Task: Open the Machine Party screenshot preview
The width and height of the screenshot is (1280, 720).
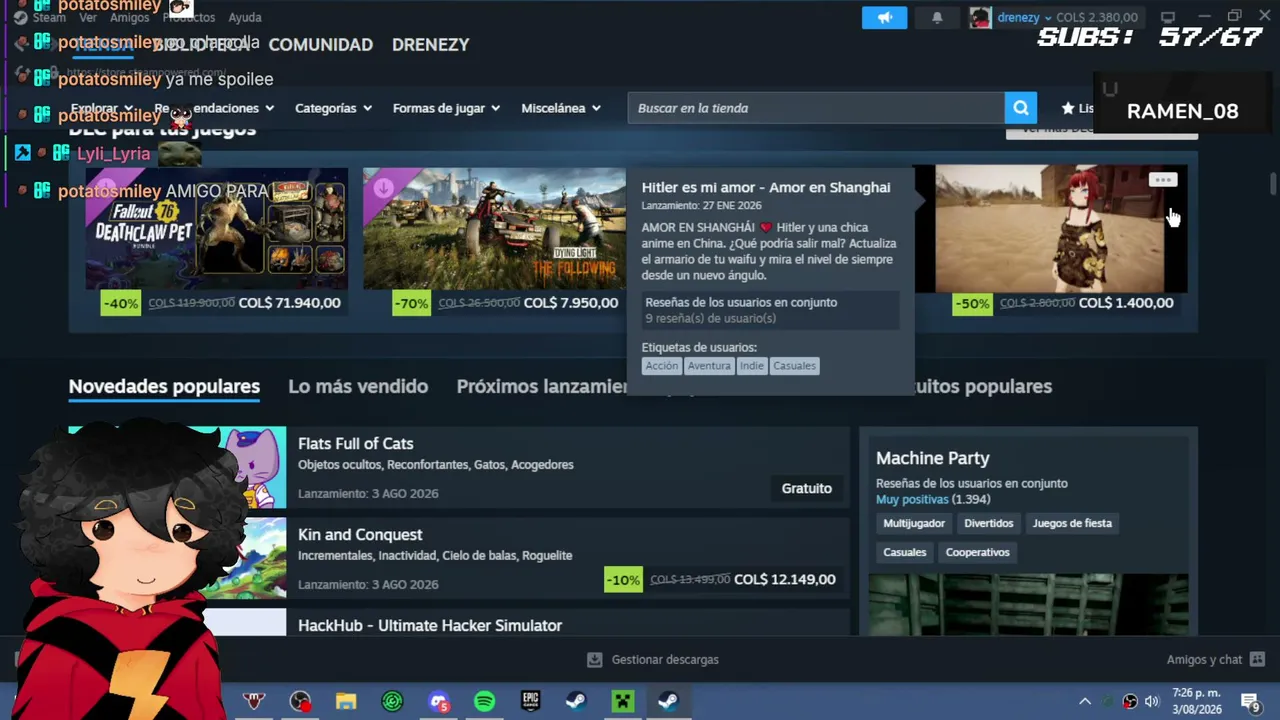Action: pyautogui.click(x=1029, y=604)
